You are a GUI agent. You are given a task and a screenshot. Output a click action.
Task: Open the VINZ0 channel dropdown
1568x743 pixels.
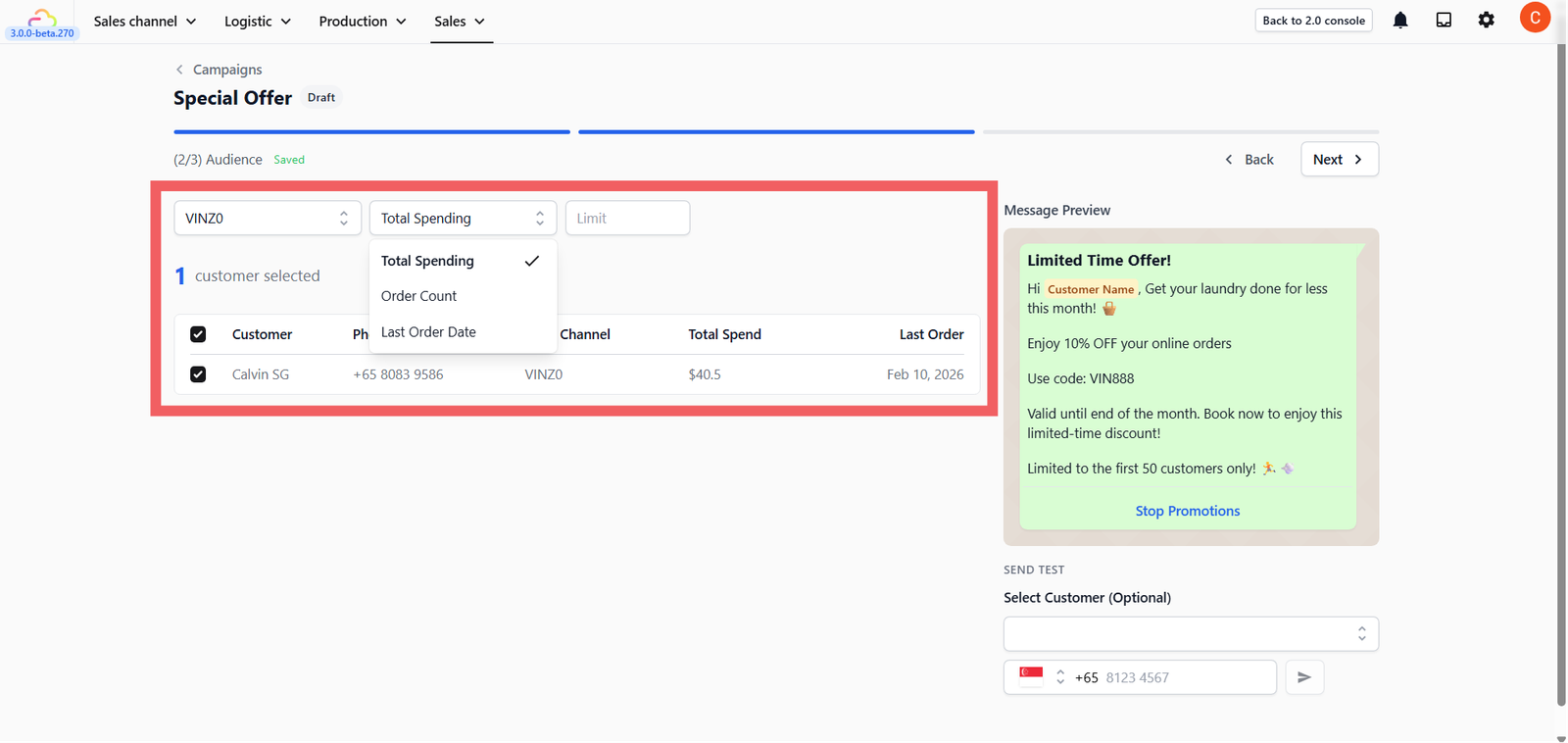point(268,218)
